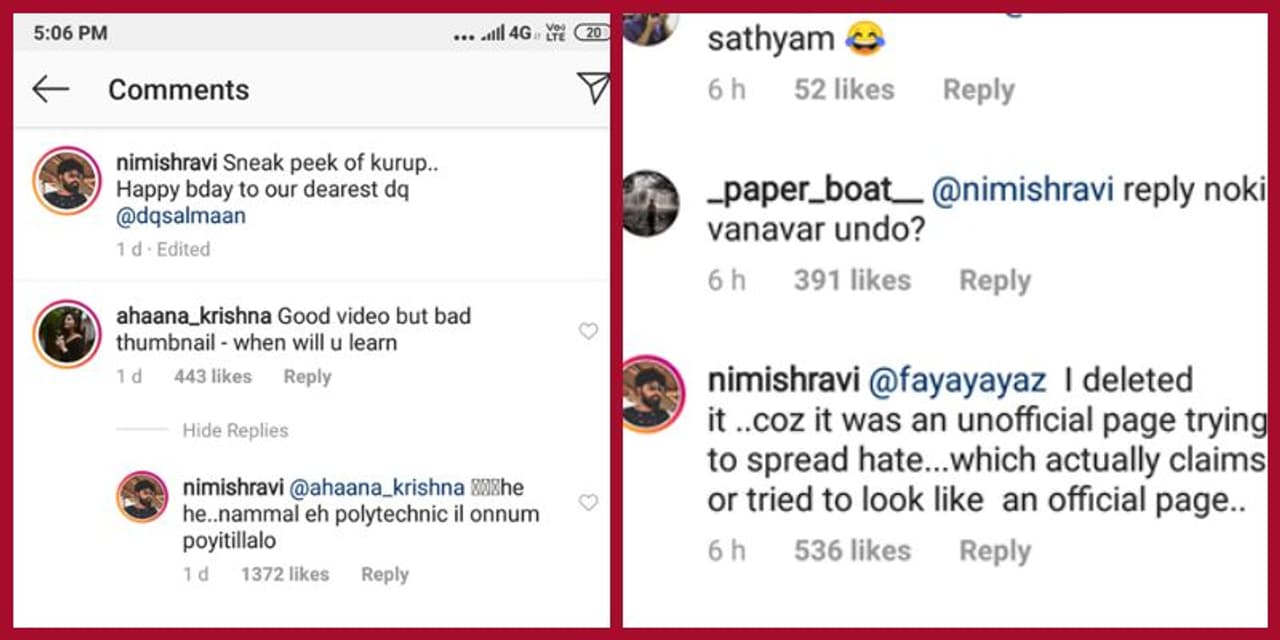The width and height of the screenshot is (1280, 640).
Task: Reply to nimishravi's polytechnic comment
Action: [x=385, y=574]
